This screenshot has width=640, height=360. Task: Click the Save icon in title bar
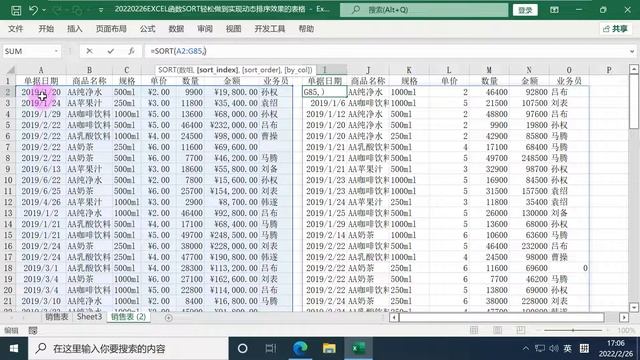16,10
